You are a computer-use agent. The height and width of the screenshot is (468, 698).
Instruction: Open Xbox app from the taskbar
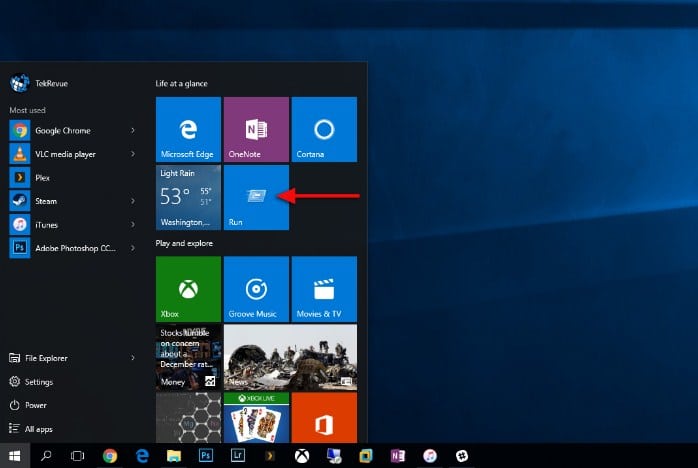tap(302, 456)
